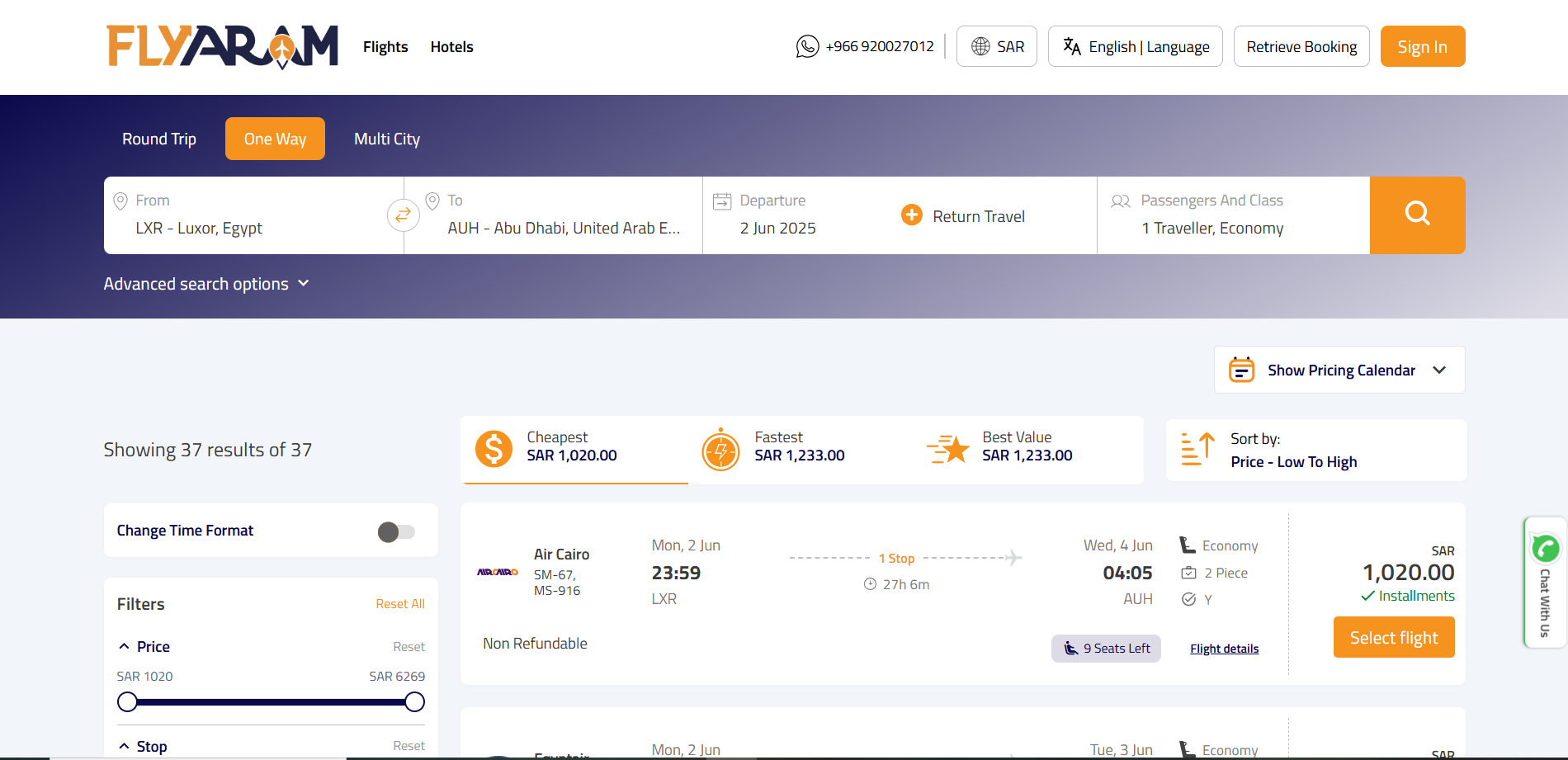Image resolution: width=1568 pixels, height=760 pixels.
Task: Toggle the Change Time Format switch
Action: point(396,531)
